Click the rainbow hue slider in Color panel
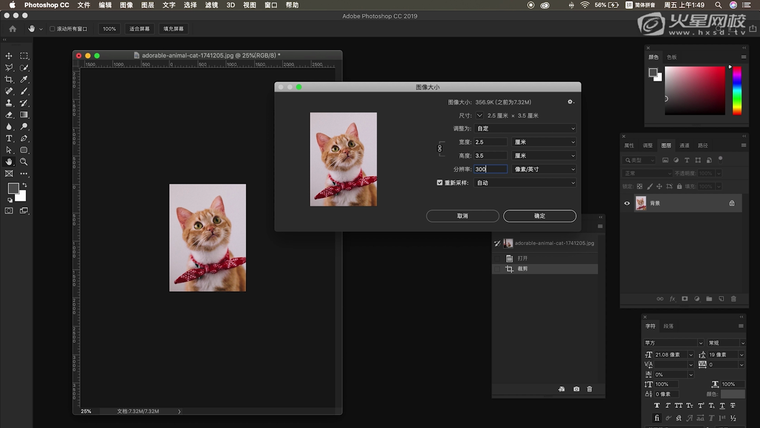The width and height of the screenshot is (760, 428). pos(737,90)
